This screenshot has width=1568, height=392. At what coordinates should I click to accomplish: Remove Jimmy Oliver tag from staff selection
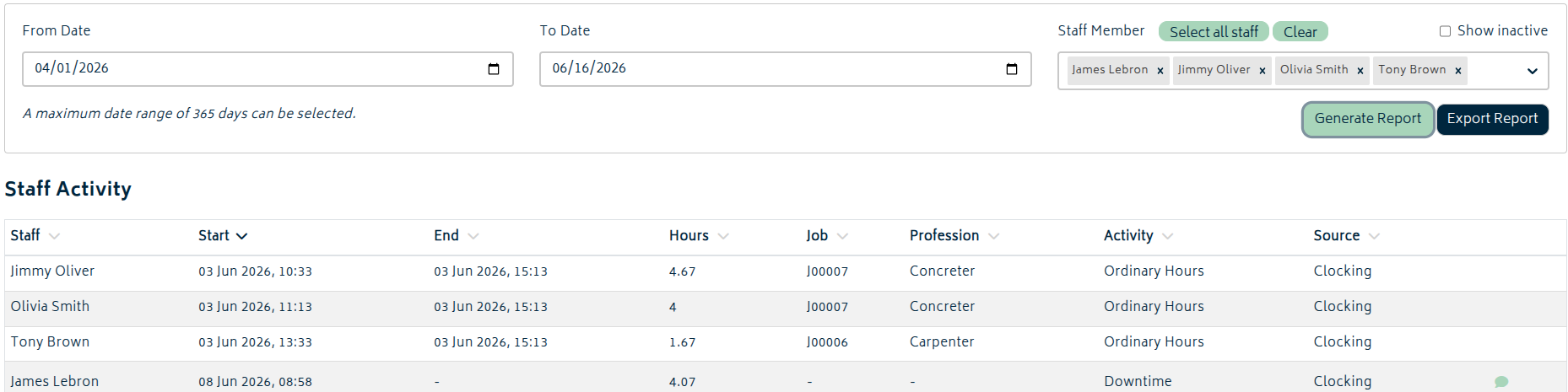(1263, 71)
